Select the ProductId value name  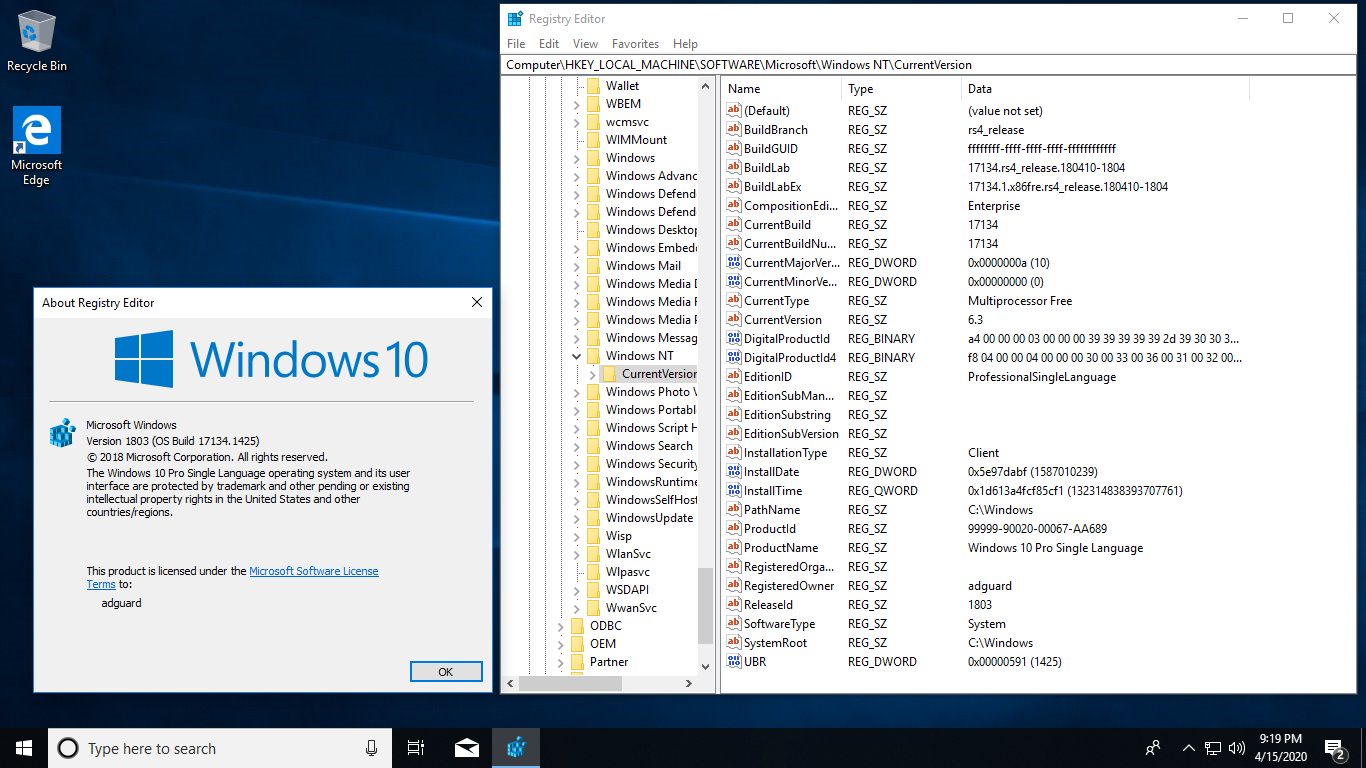tap(769, 529)
